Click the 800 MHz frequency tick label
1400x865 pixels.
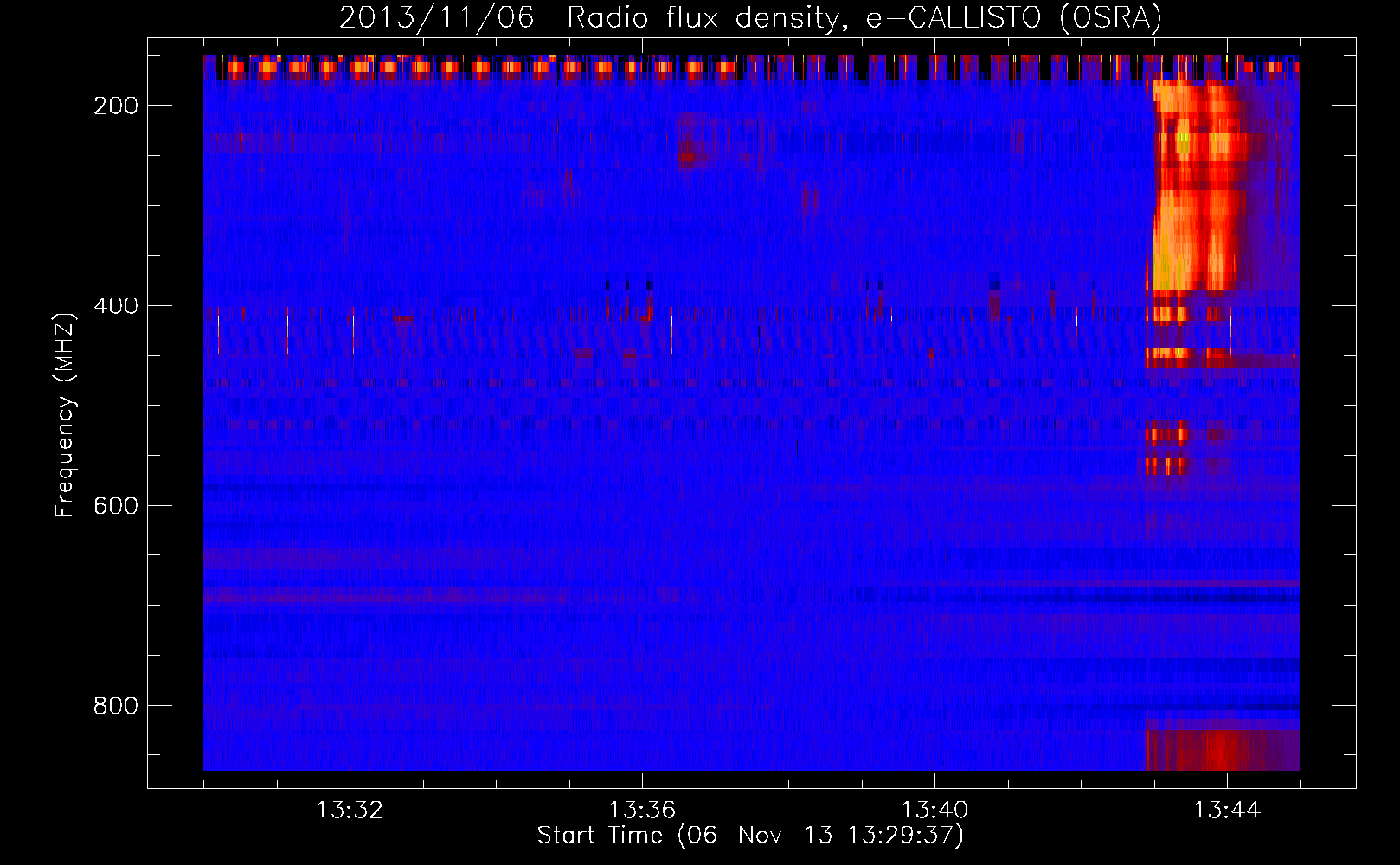pyautogui.click(x=116, y=706)
